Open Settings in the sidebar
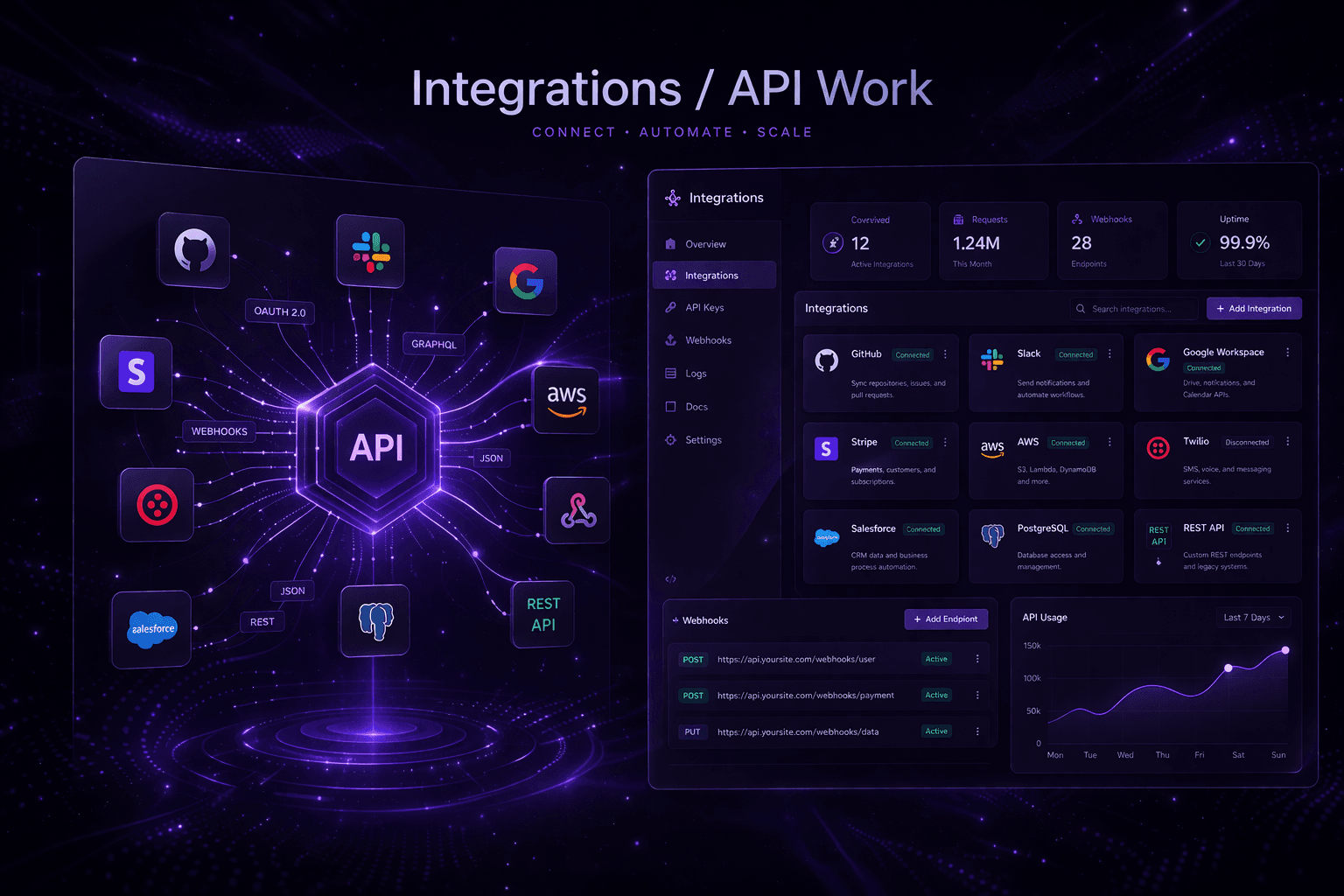 click(714, 440)
